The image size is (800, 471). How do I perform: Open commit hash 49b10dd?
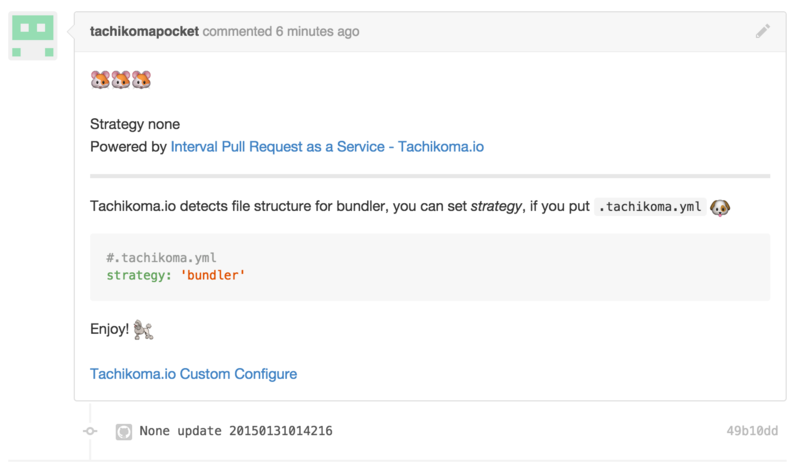point(751,431)
